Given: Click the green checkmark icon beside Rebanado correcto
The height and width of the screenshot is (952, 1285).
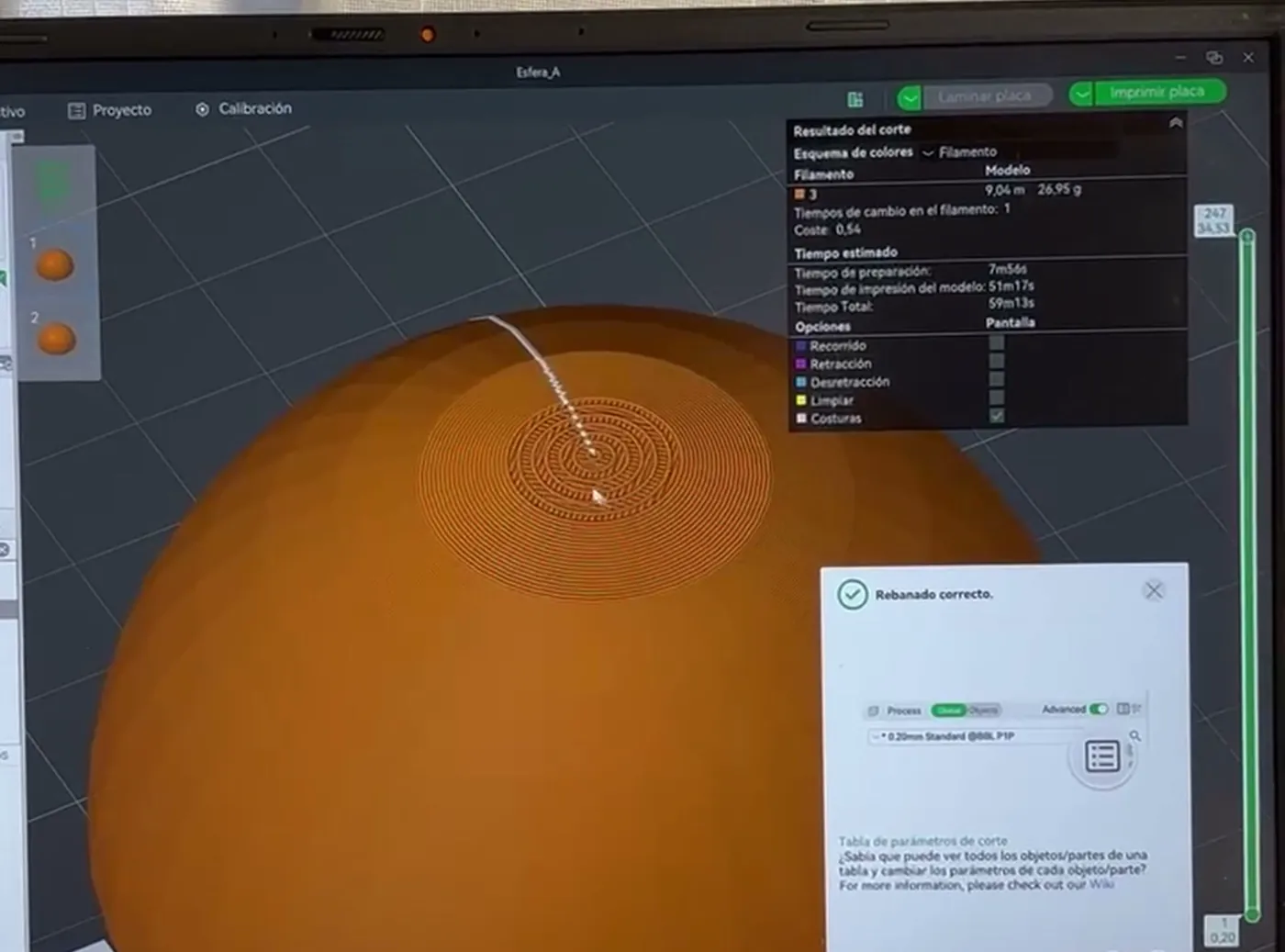Looking at the screenshot, I should [852, 595].
